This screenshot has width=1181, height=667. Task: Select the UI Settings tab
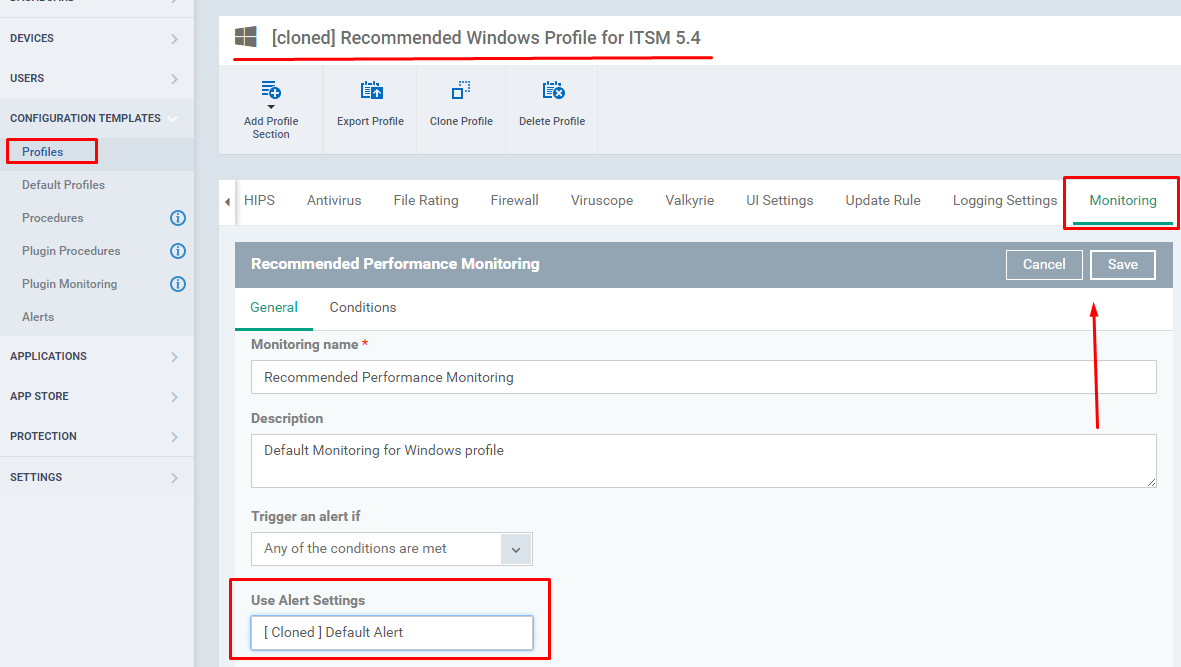tap(780, 200)
